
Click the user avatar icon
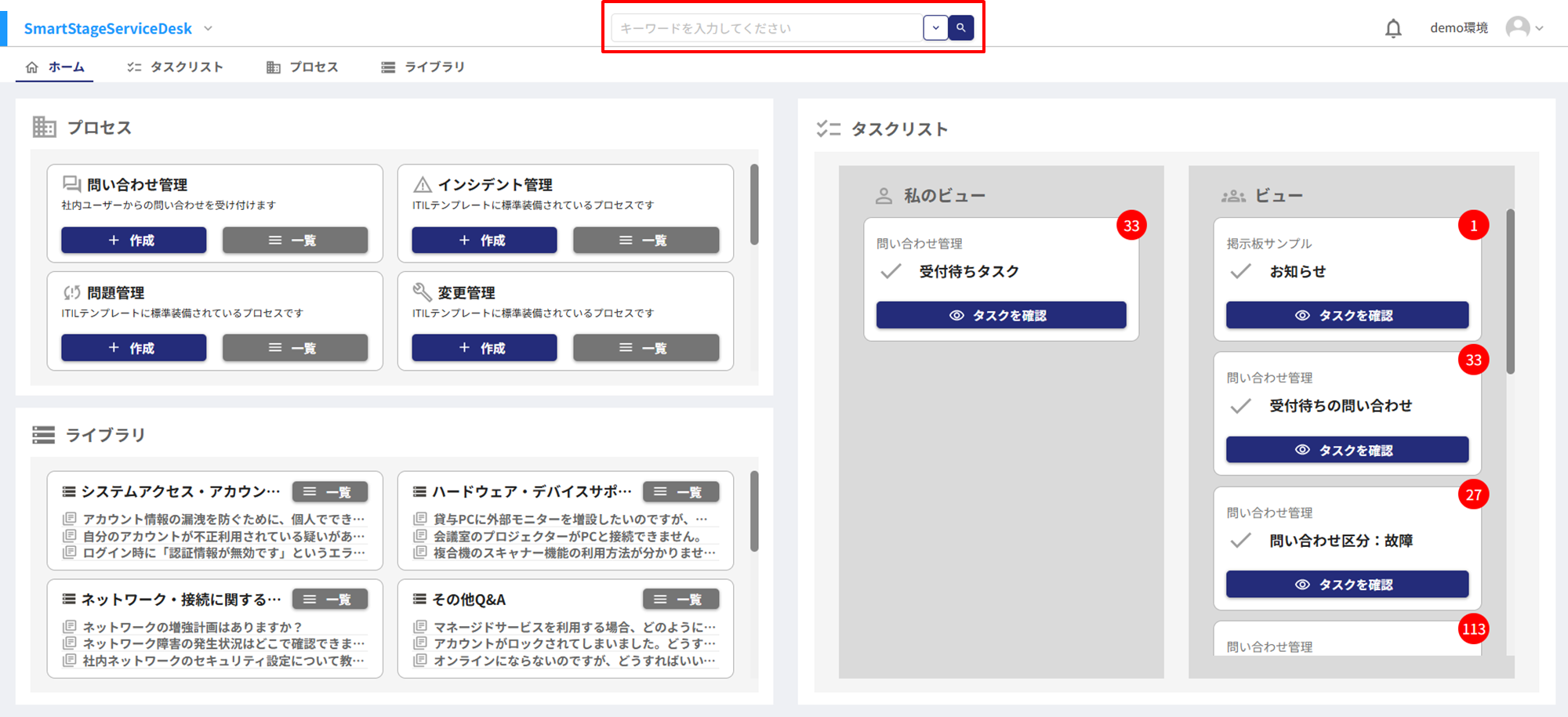1517,27
